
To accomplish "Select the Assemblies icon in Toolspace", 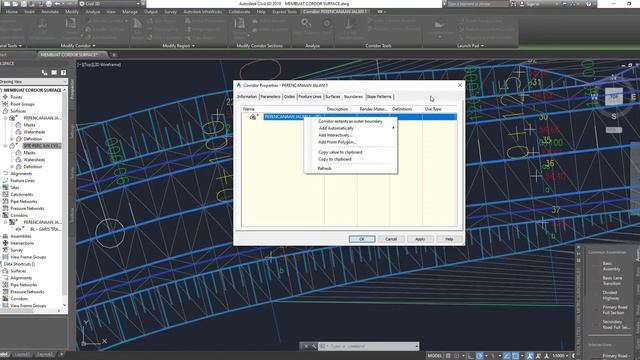I will [5, 236].
